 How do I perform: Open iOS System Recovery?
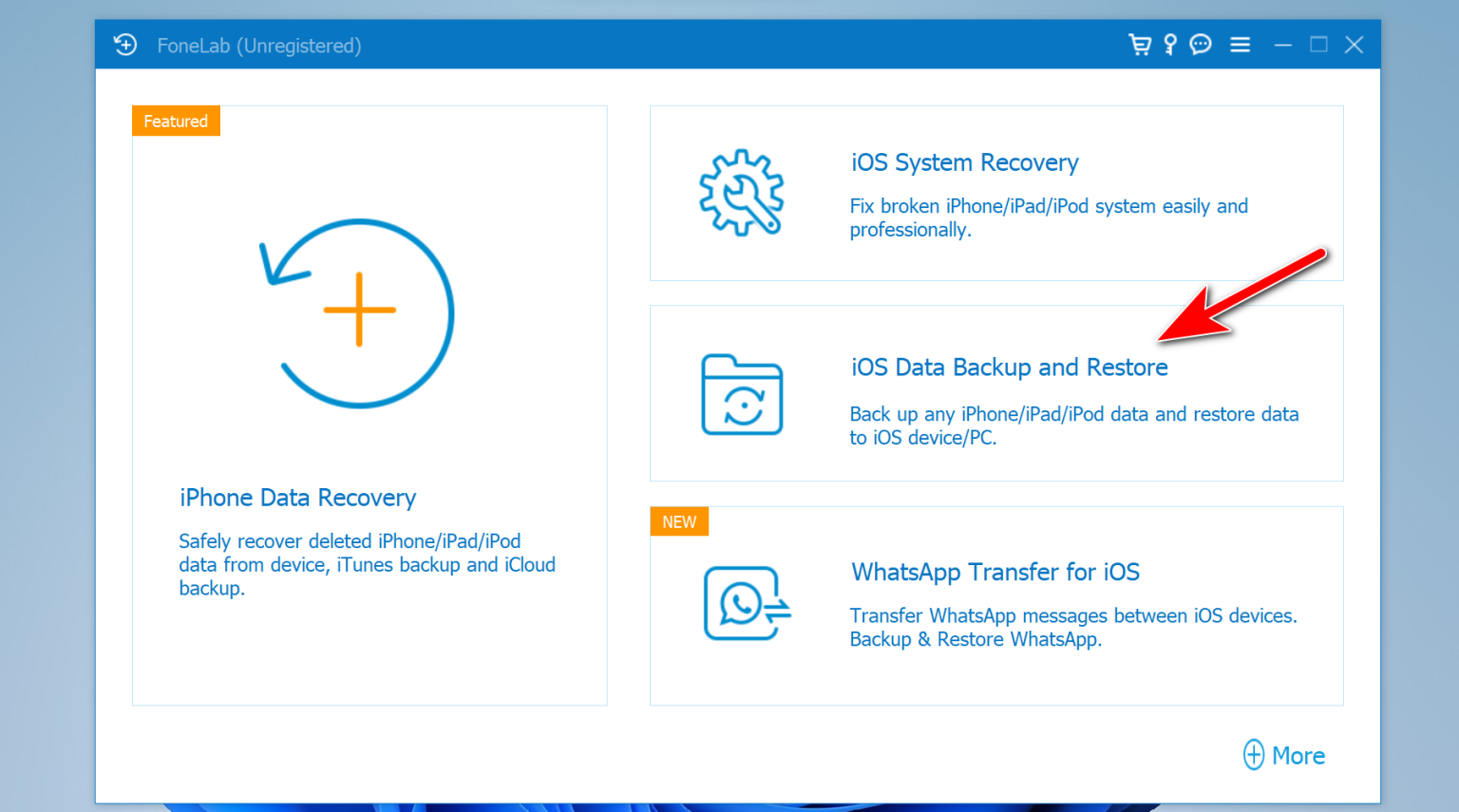click(965, 162)
